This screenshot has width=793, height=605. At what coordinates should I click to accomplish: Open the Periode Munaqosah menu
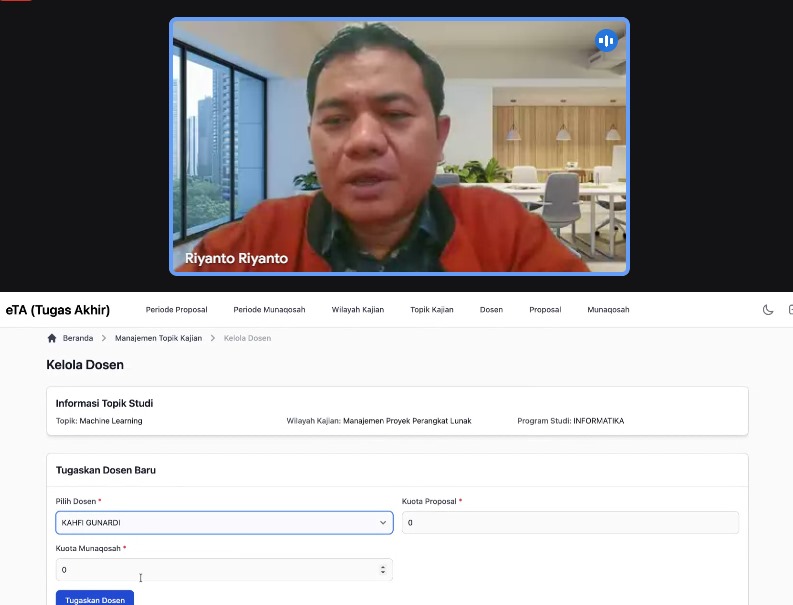pyautogui.click(x=269, y=310)
